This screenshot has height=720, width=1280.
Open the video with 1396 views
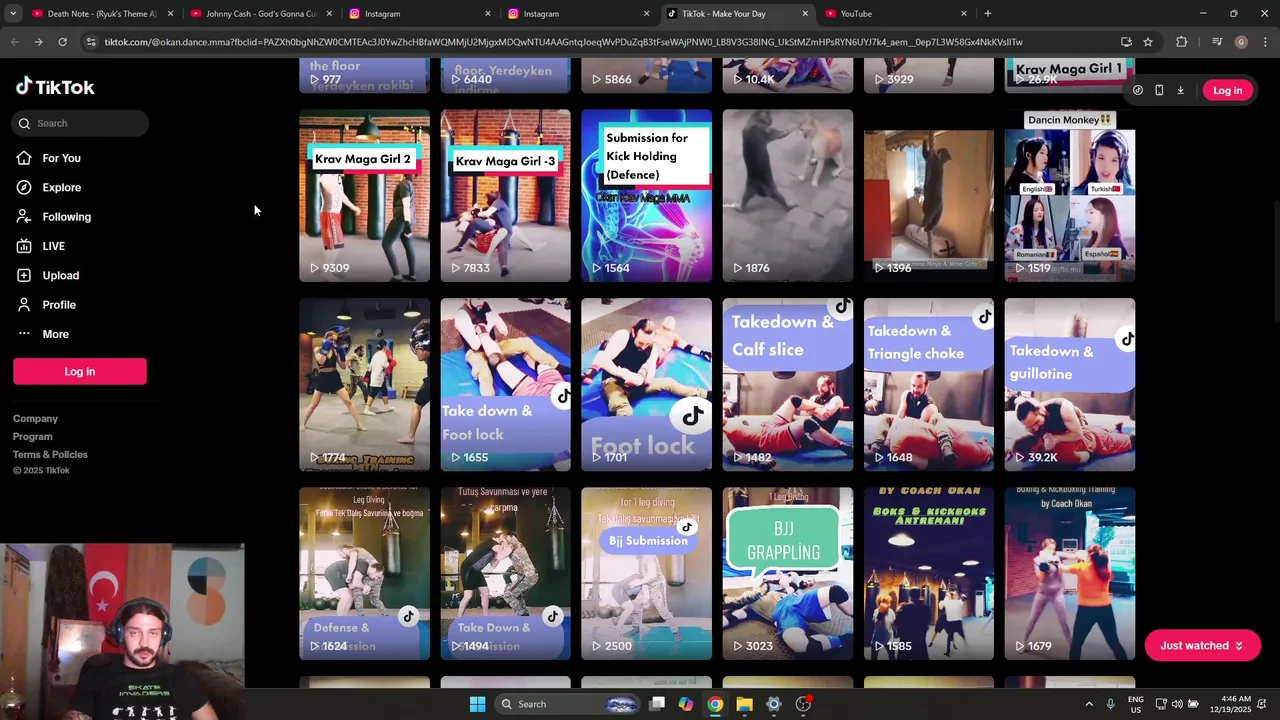[928, 196]
